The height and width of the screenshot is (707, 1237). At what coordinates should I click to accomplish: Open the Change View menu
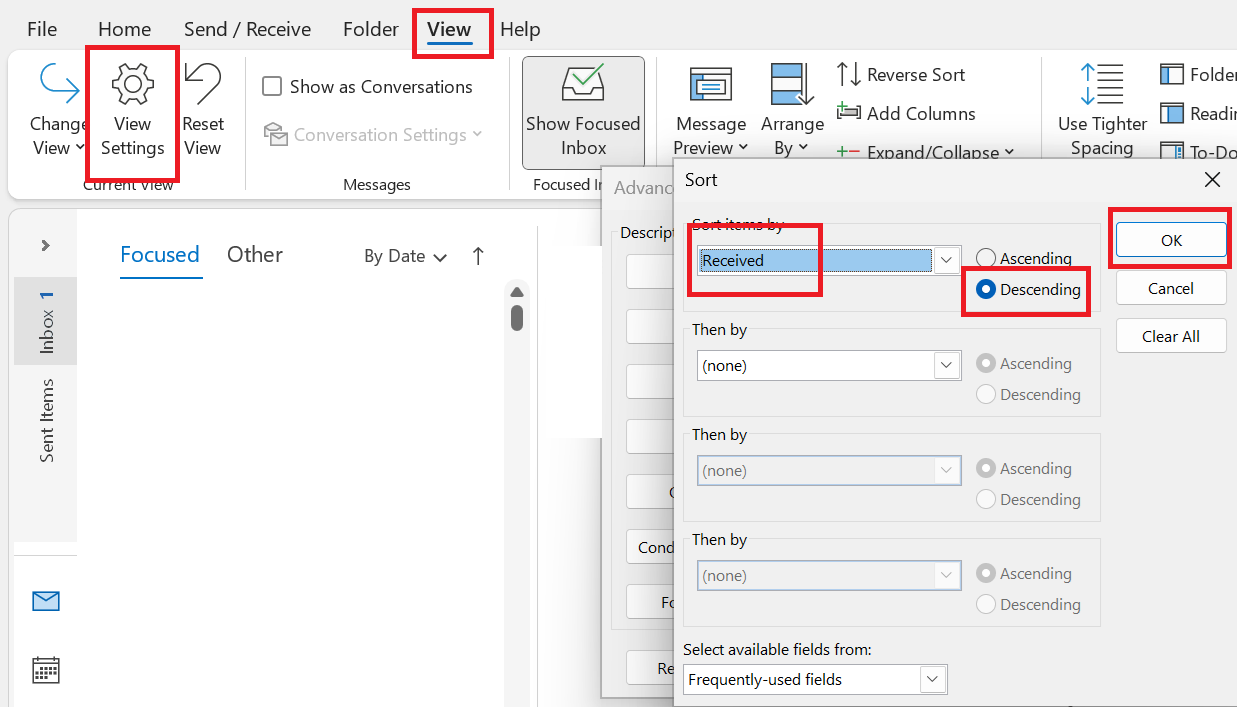click(x=58, y=110)
